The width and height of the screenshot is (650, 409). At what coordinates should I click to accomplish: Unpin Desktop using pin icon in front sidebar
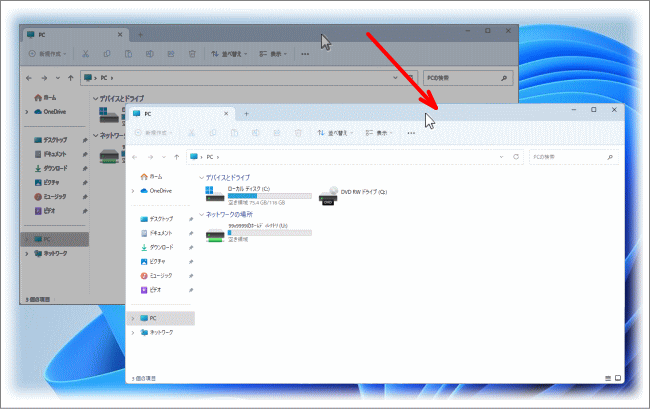coord(191,219)
